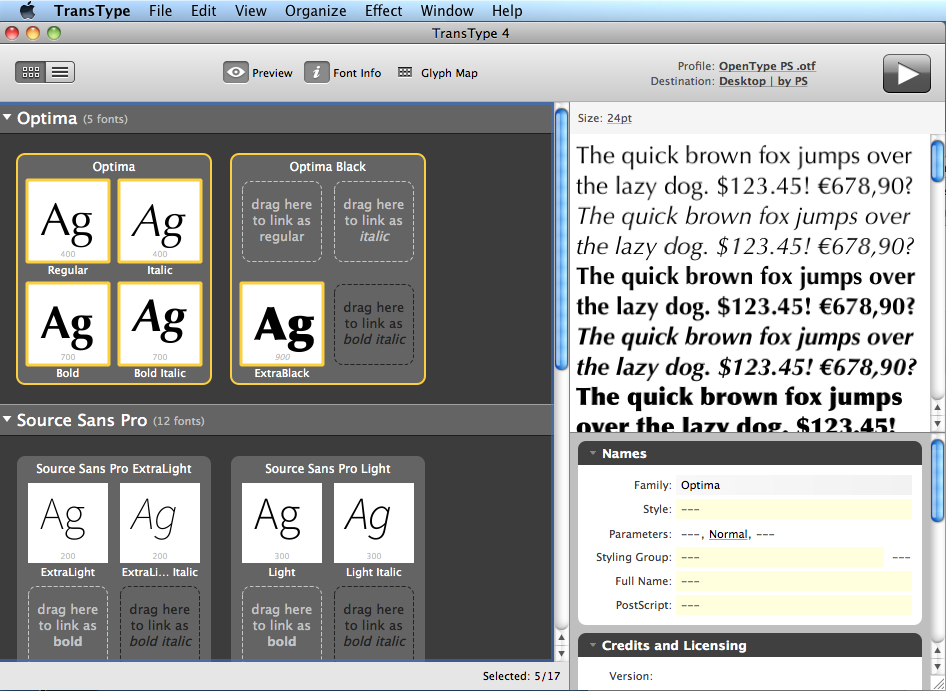Open the Edit menu
The height and width of the screenshot is (691, 946).
(203, 11)
